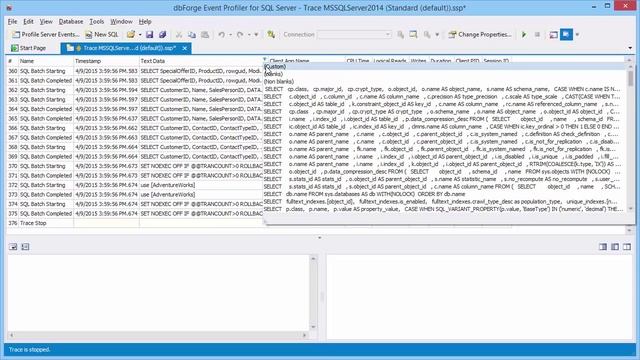Click the Text Data filter funnel icon
Image resolution: width=640 pixels, height=360 pixels.
point(264,60)
